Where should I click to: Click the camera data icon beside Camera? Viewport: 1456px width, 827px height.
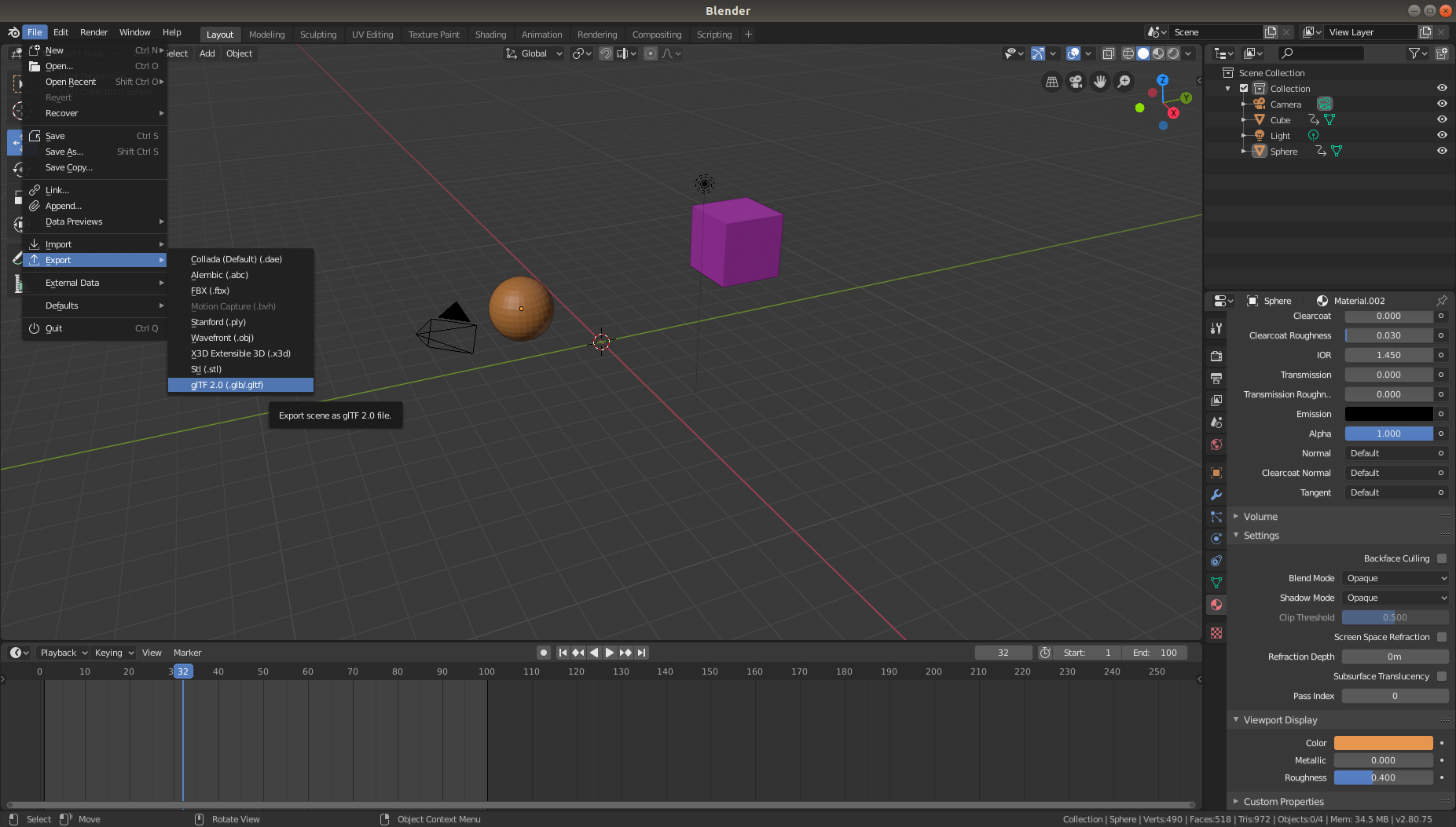point(1325,104)
